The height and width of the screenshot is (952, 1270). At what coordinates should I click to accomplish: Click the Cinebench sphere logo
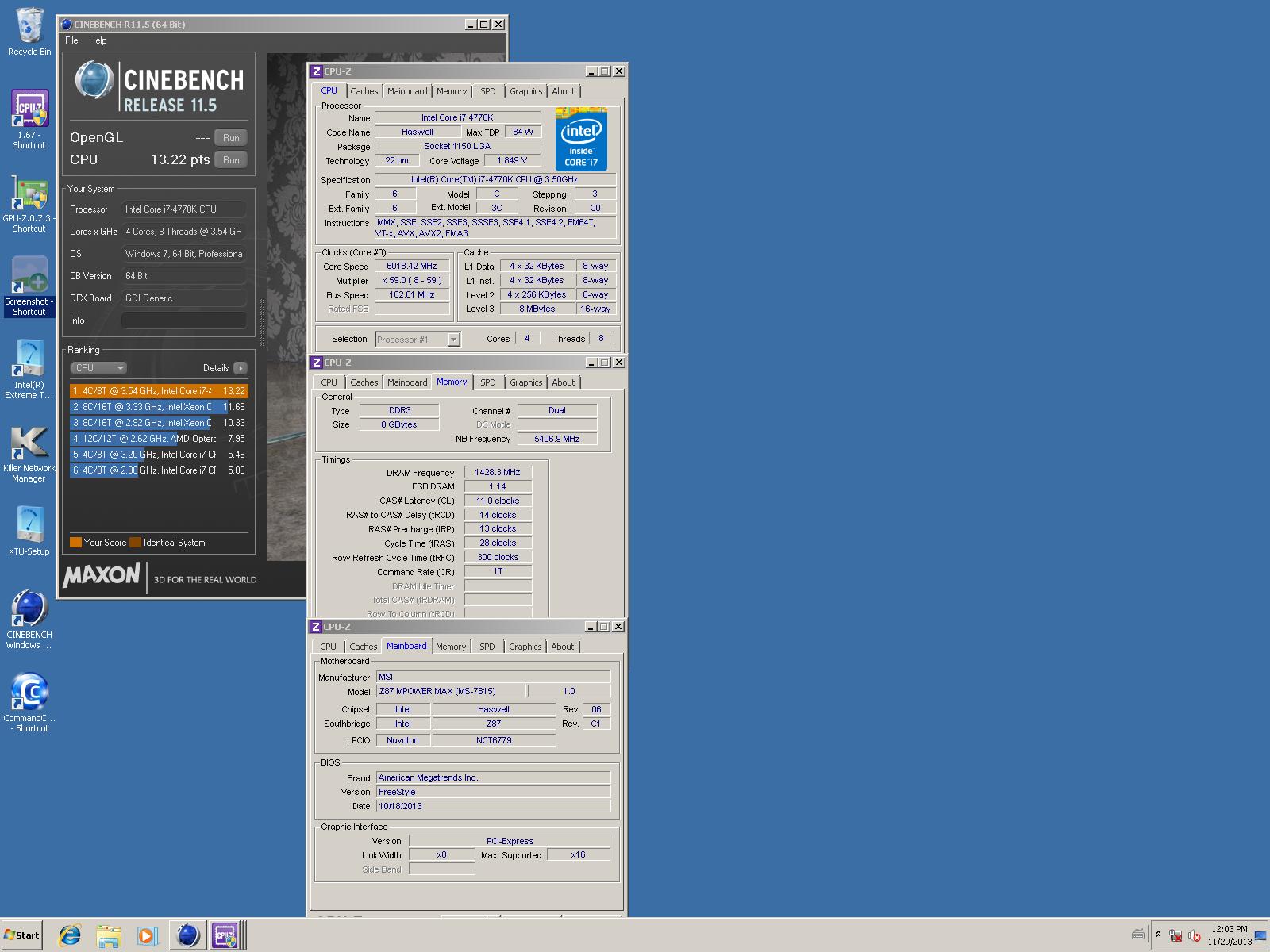tap(94, 80)
